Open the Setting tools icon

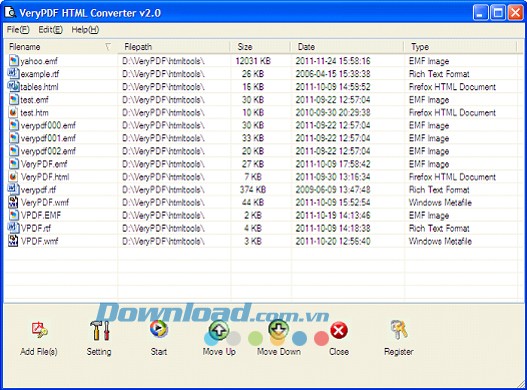point(100,330)
